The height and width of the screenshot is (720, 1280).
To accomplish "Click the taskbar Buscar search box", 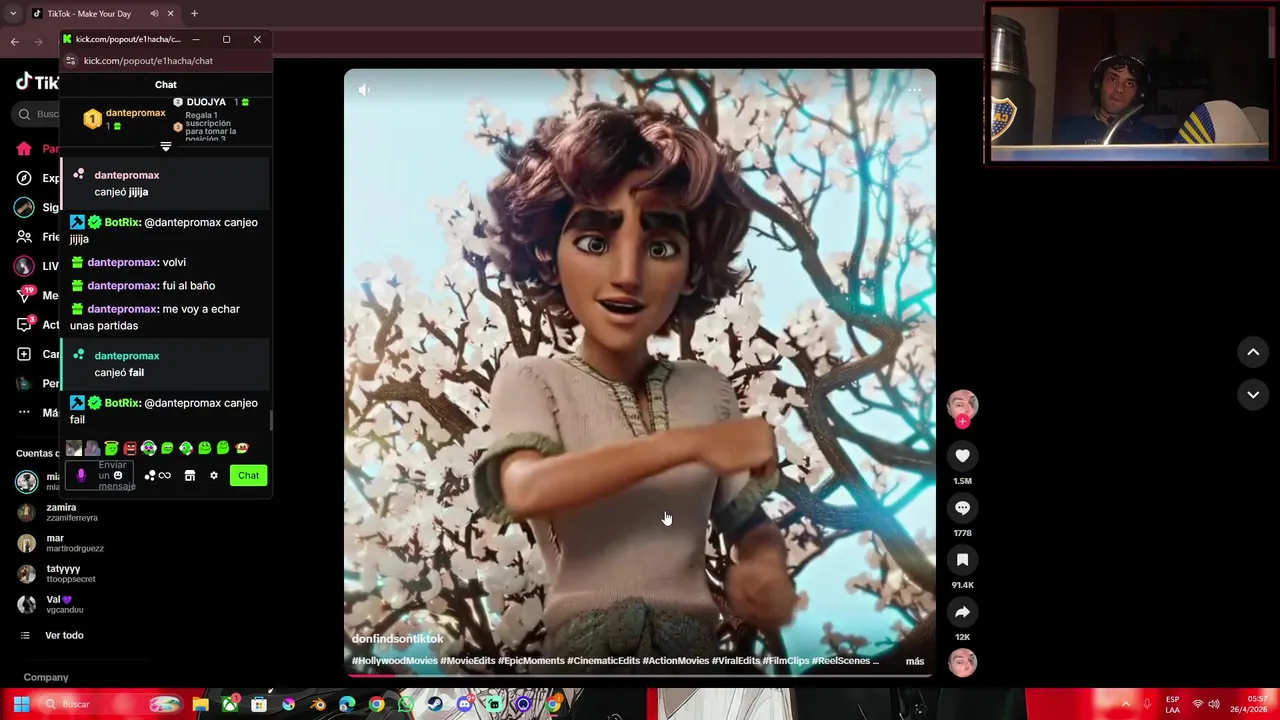I will 110,704.
